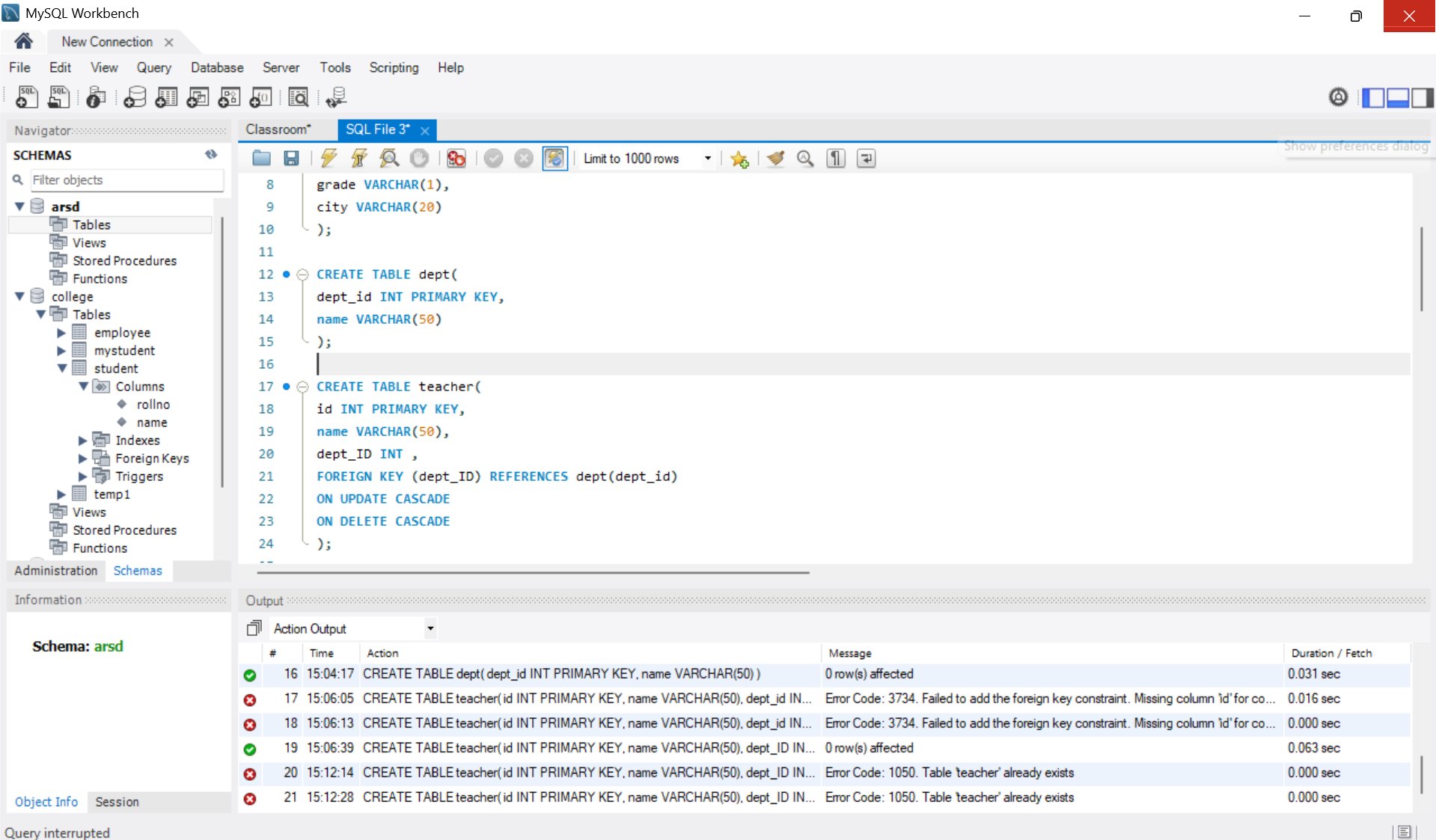Toggle invisible characters pilcrow button
The width and height of the screenshot is (1436, 840).
pos(836,158)
